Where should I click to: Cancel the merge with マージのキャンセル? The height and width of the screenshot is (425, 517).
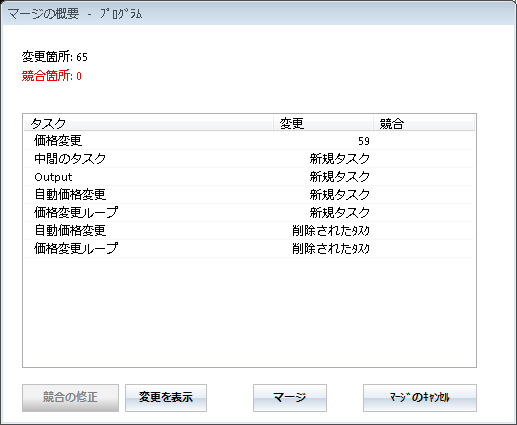click(420, 398)
